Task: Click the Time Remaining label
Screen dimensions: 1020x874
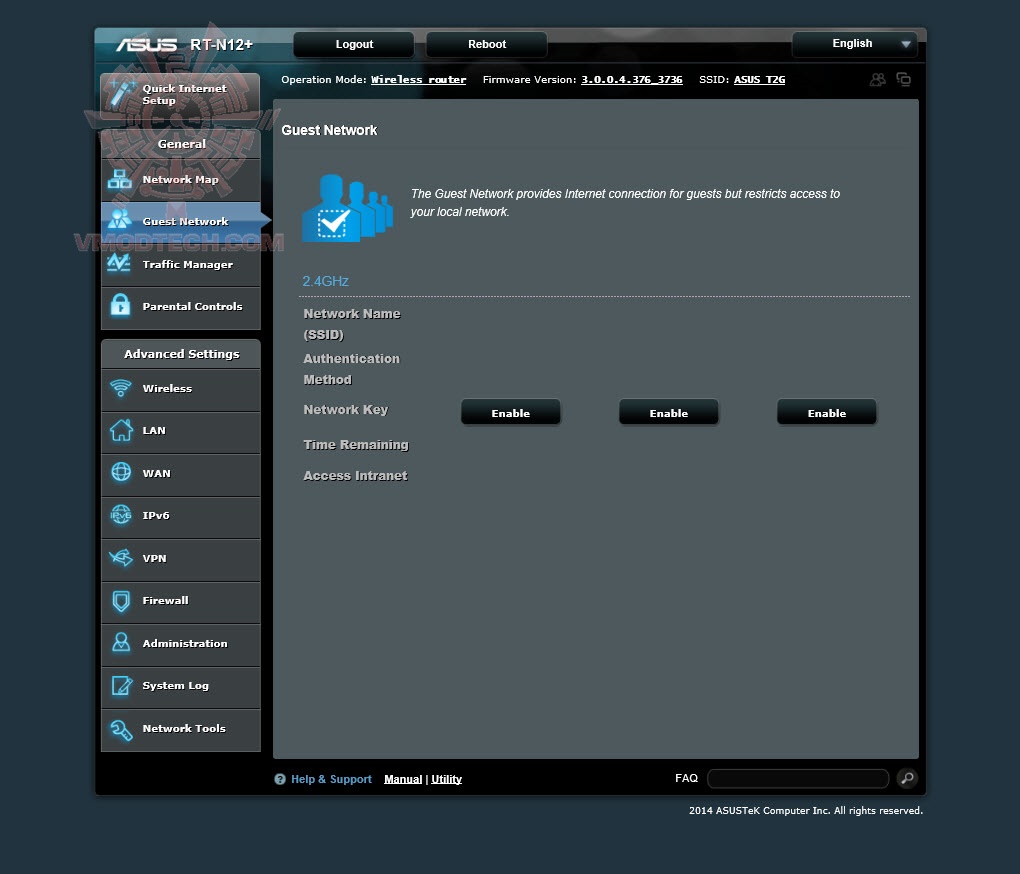Action: click(x=356, y=445)
